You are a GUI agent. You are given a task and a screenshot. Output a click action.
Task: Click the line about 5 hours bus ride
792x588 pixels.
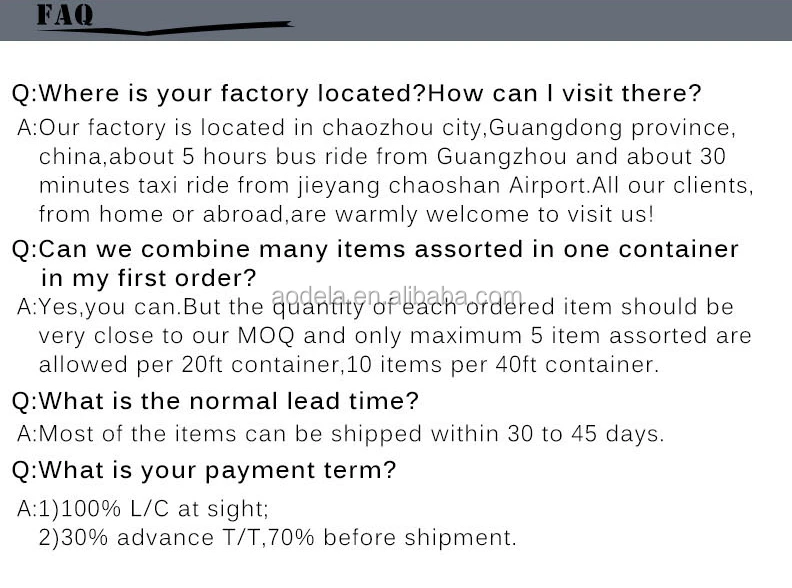(382, 157)
